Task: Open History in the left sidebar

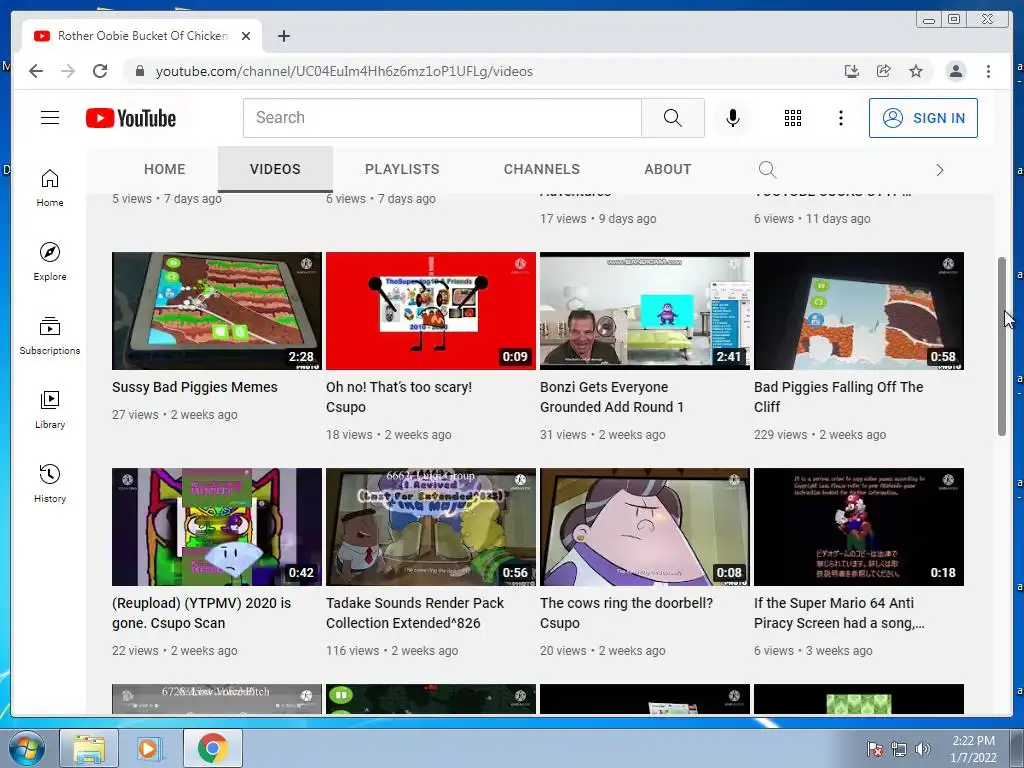Action: 50,483
